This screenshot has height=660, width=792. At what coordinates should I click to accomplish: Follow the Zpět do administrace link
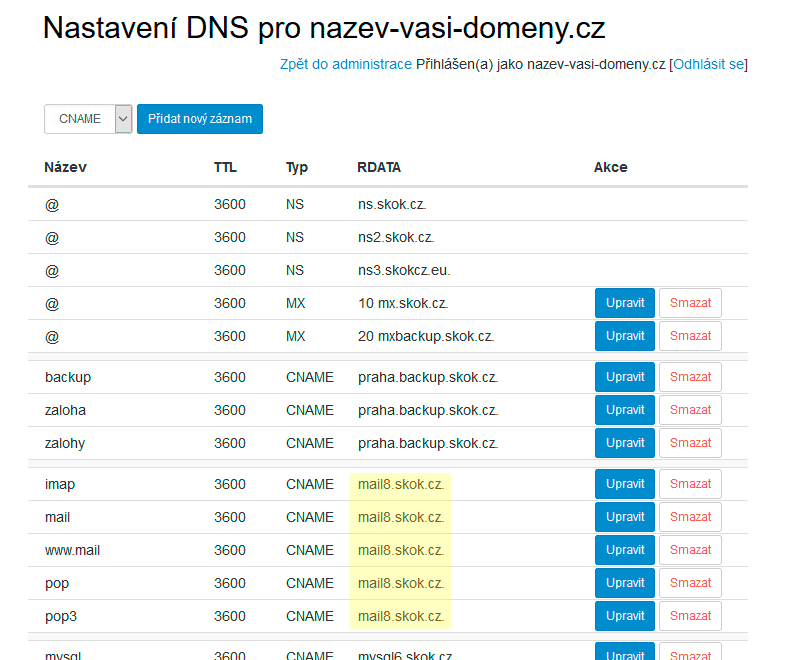click(346, 64)
